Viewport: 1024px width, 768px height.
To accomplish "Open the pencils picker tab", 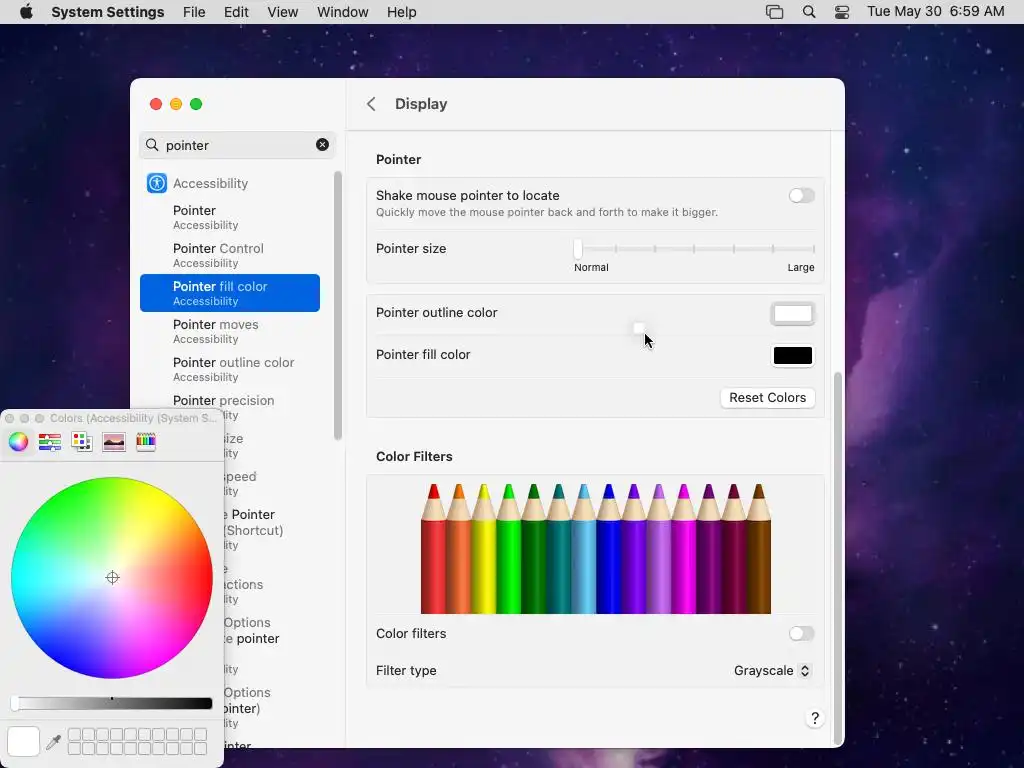I will [x=146, y=442].
